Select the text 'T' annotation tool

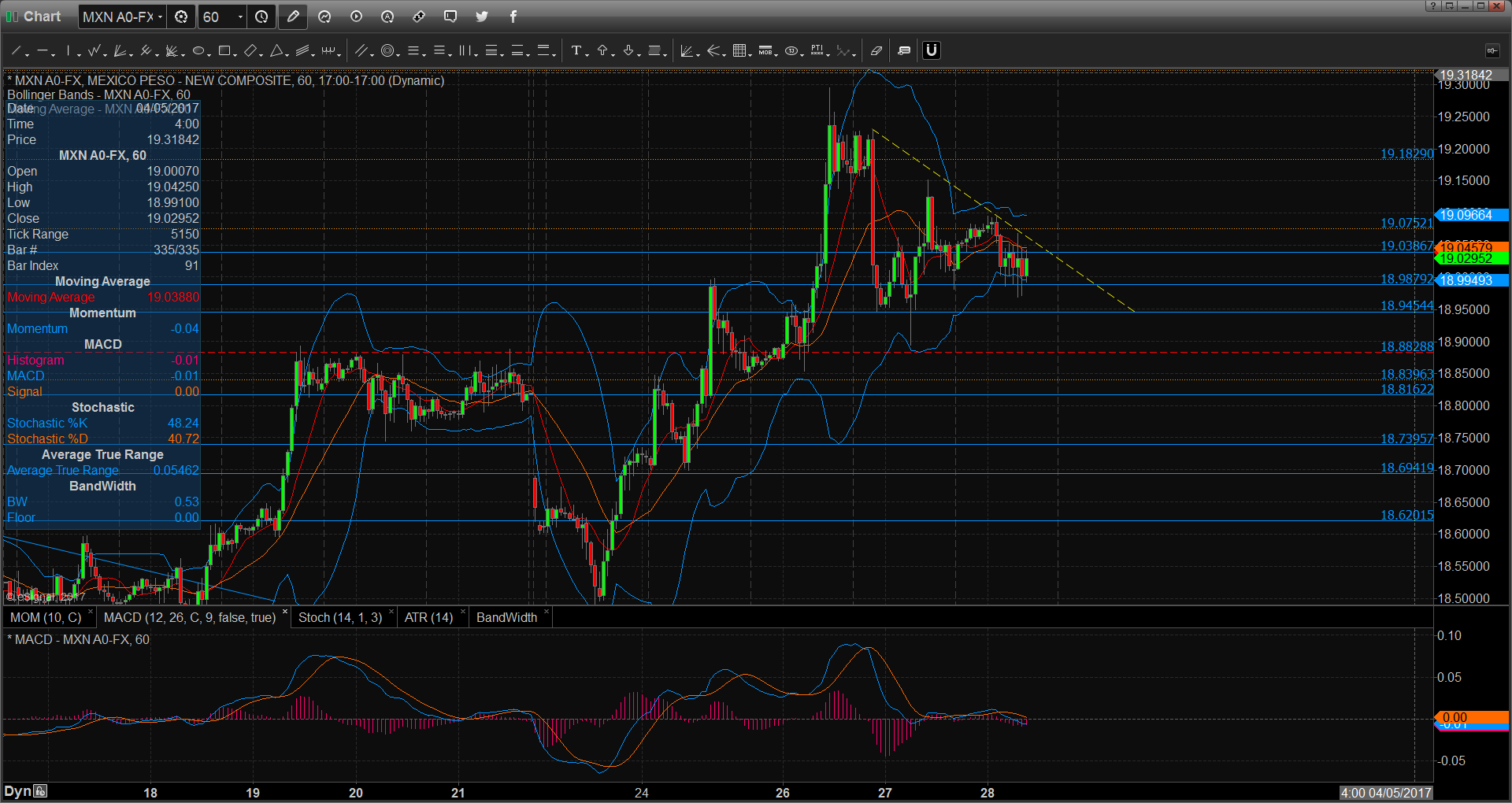[x=576, y=51]
